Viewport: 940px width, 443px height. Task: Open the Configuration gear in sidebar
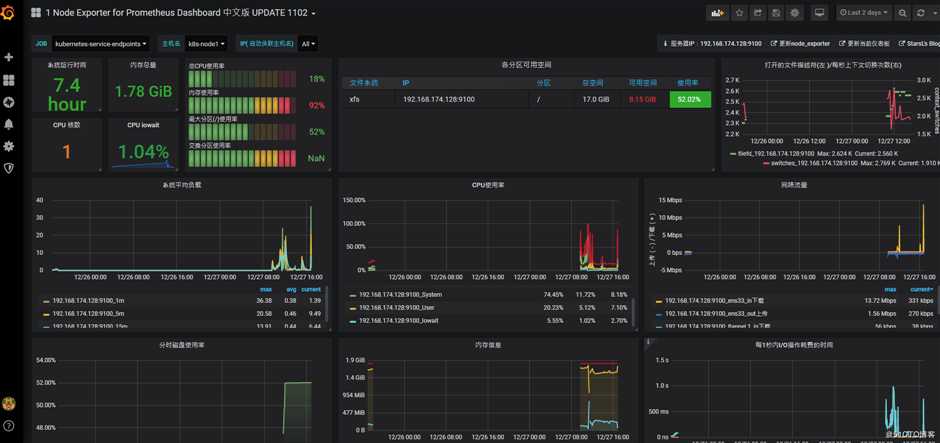[8, 146]
